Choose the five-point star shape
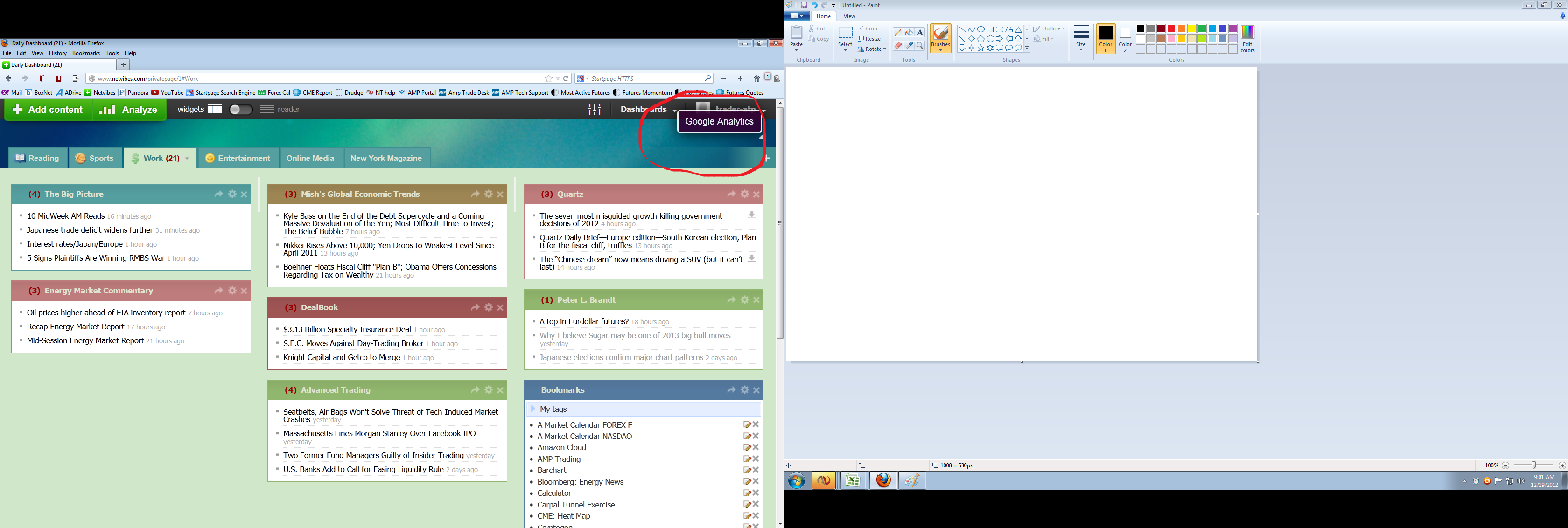Screen dimensions: 1568x528 980,48
